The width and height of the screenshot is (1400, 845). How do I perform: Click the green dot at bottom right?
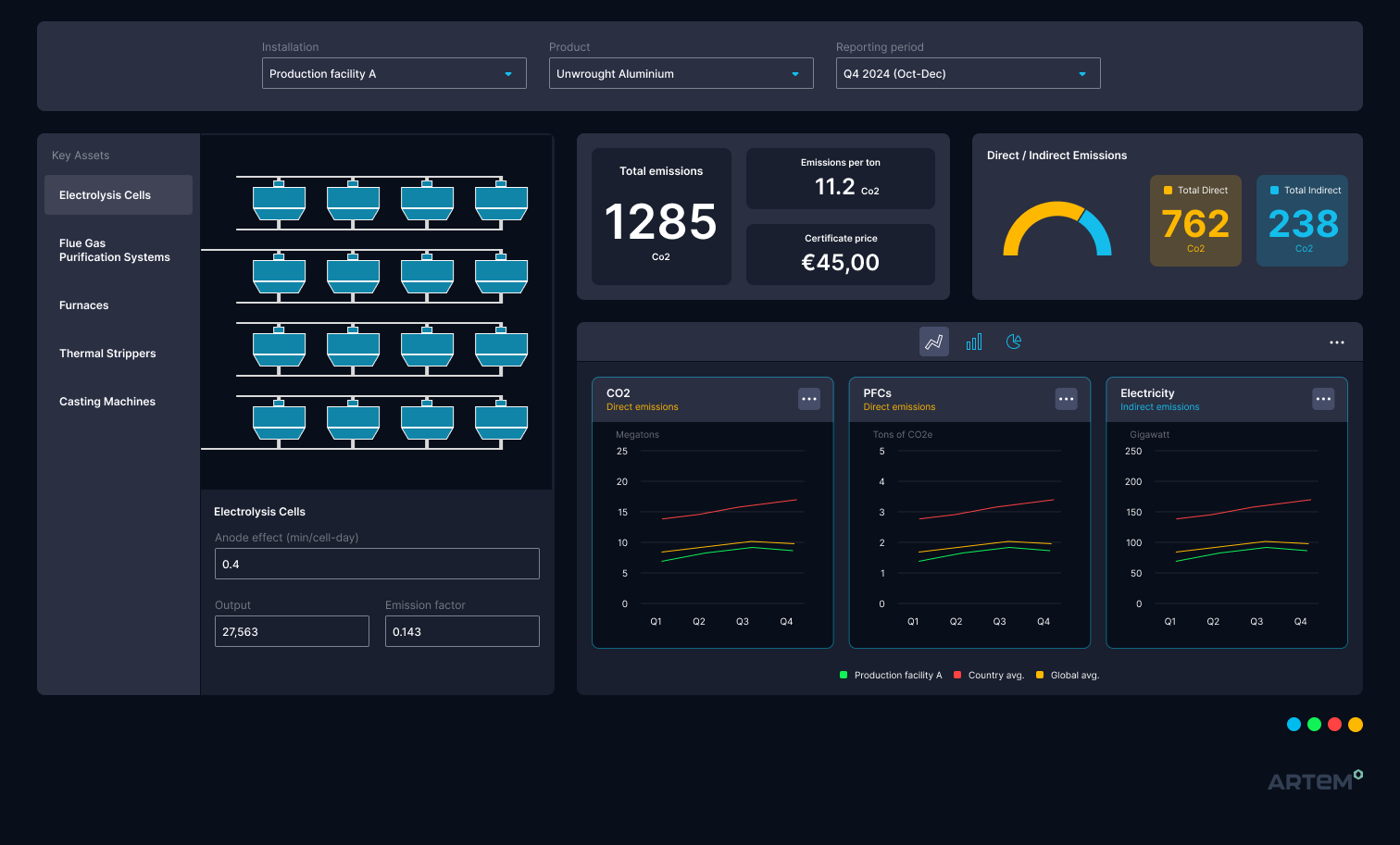click(x=1315, y=725)
